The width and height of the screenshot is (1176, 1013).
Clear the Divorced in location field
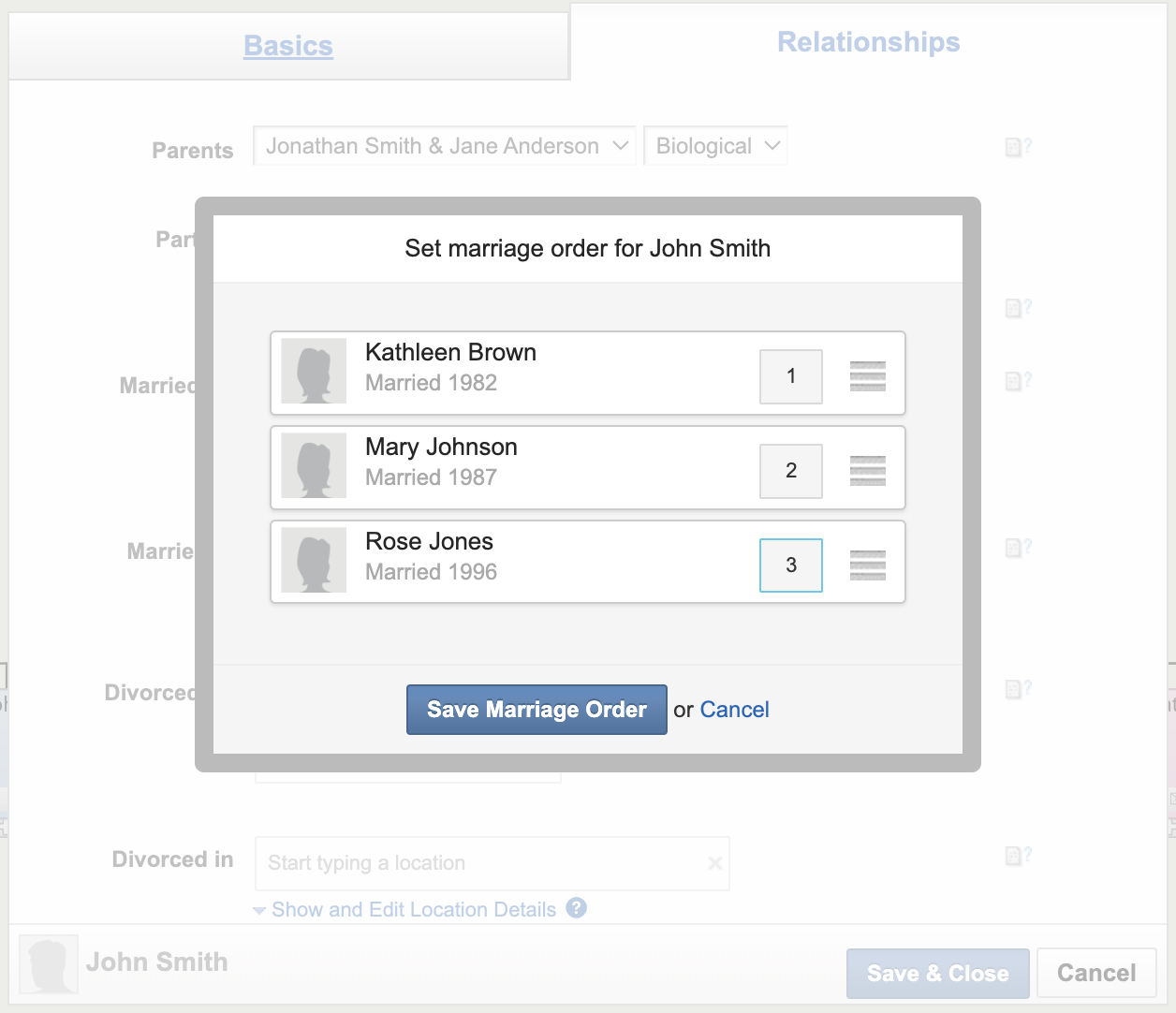(x=714, y=863)
